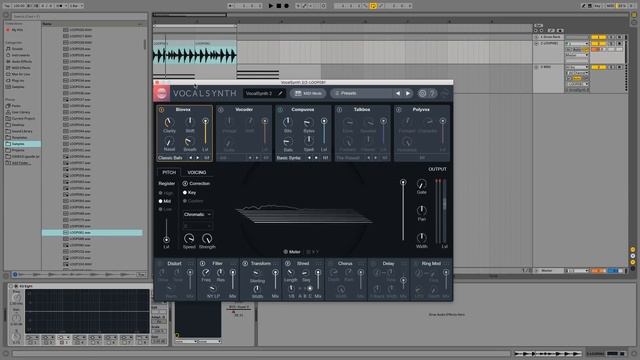The image size is (640, 360).
Task: Toggle the Polyvox module power
Action: point(399,110)
